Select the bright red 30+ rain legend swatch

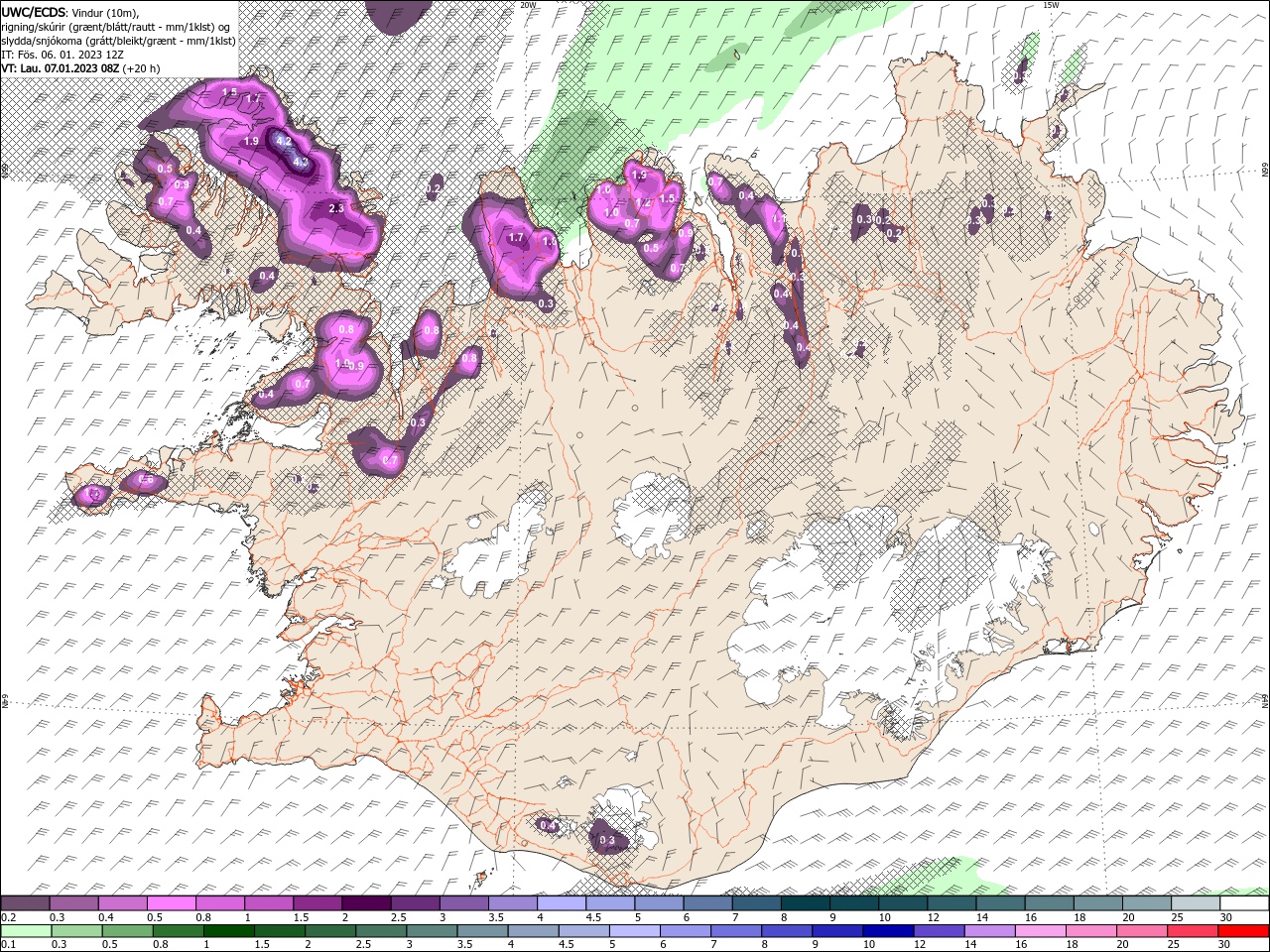pyautogui.click(x=1244, y=930)
